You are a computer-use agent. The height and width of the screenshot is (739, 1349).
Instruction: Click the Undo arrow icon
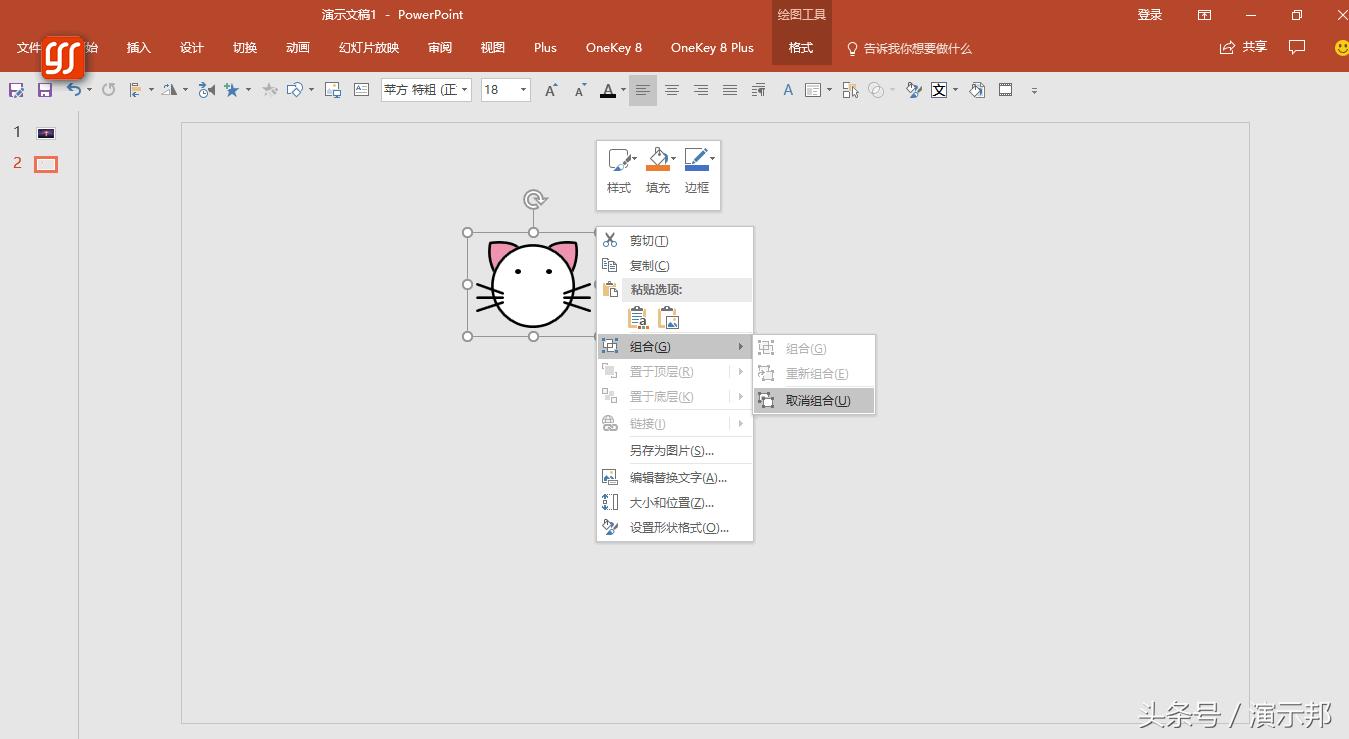73,90
